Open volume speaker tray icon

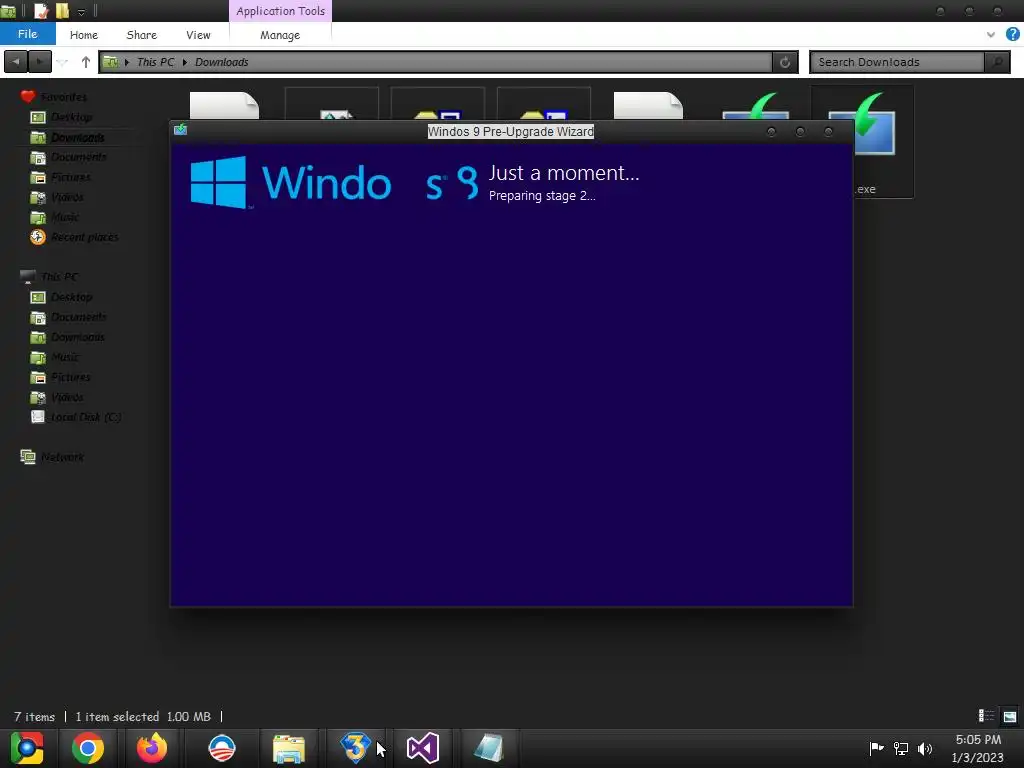tap(925, 748)
